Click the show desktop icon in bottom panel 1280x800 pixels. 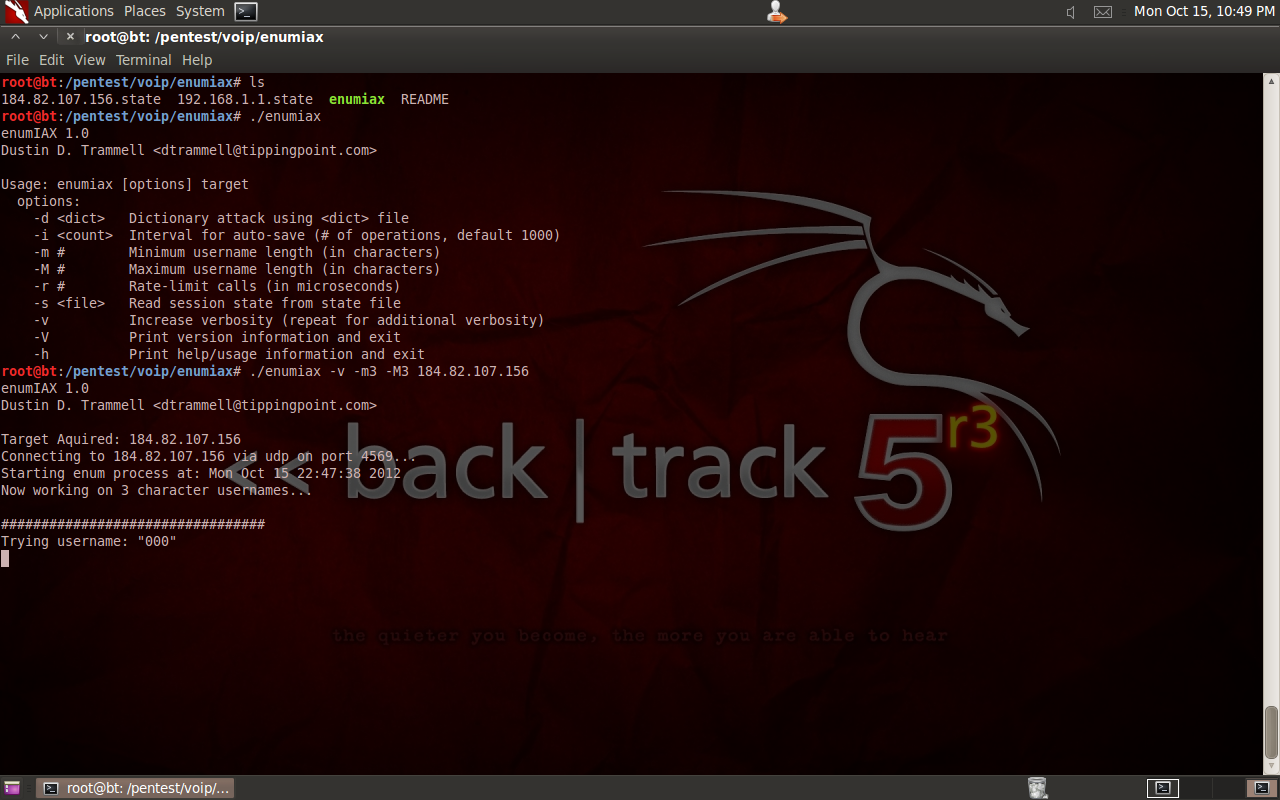click(x=12, y=788)
